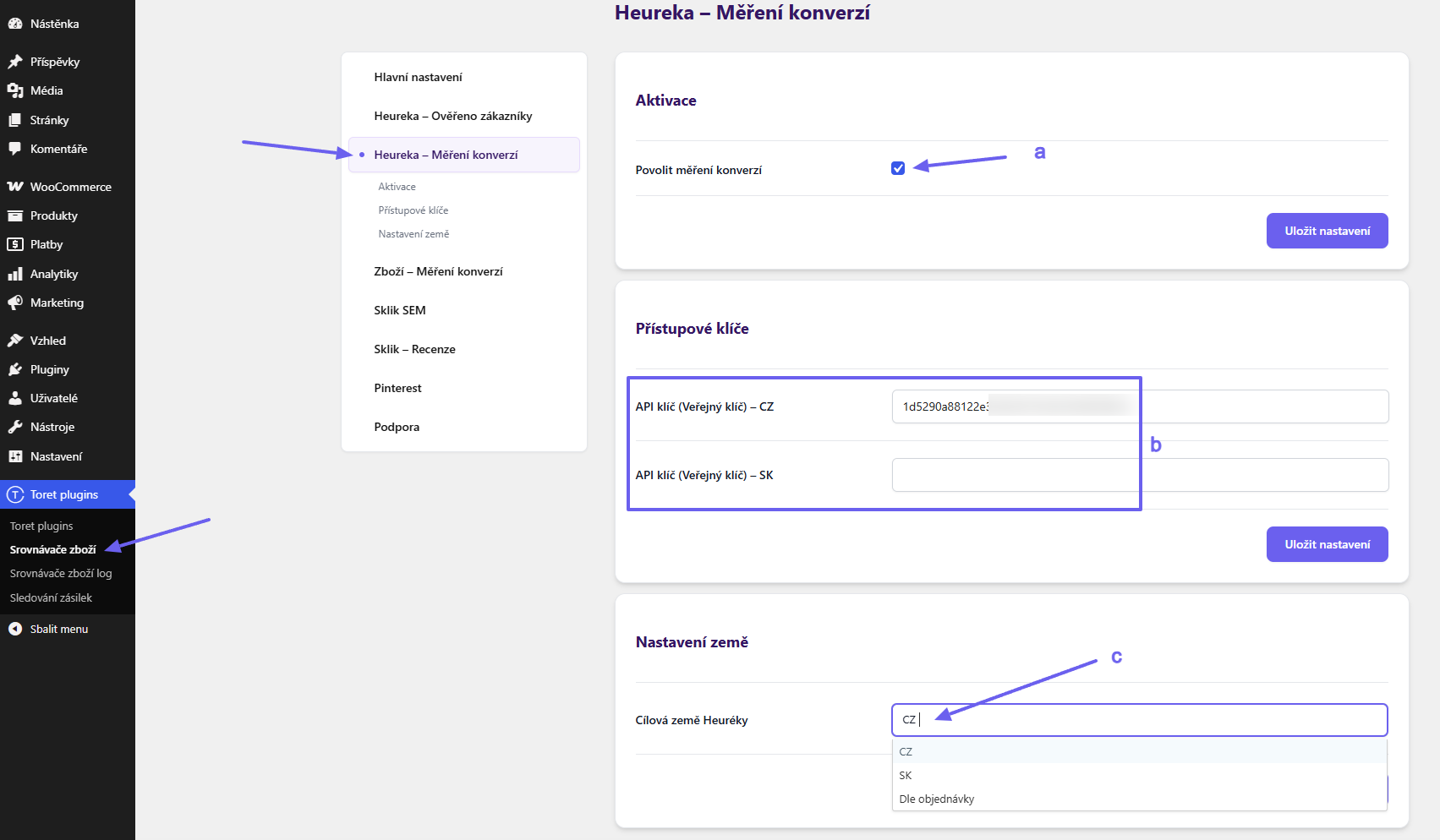Save settings in Přístupové klíče section
The width and height of the screenshot is (1440, 840).
point(1327,544)
